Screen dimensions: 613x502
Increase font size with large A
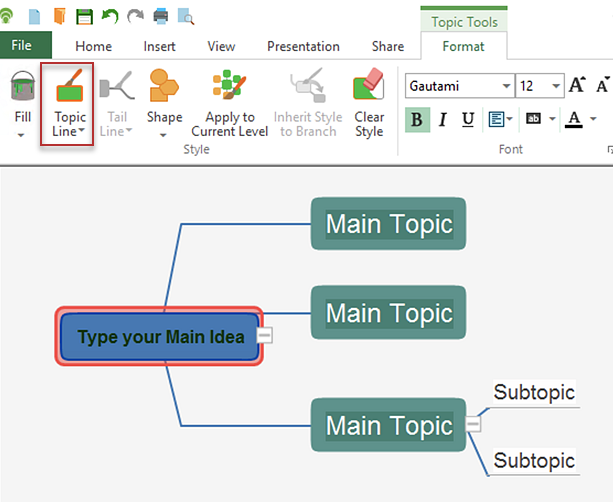577,85
